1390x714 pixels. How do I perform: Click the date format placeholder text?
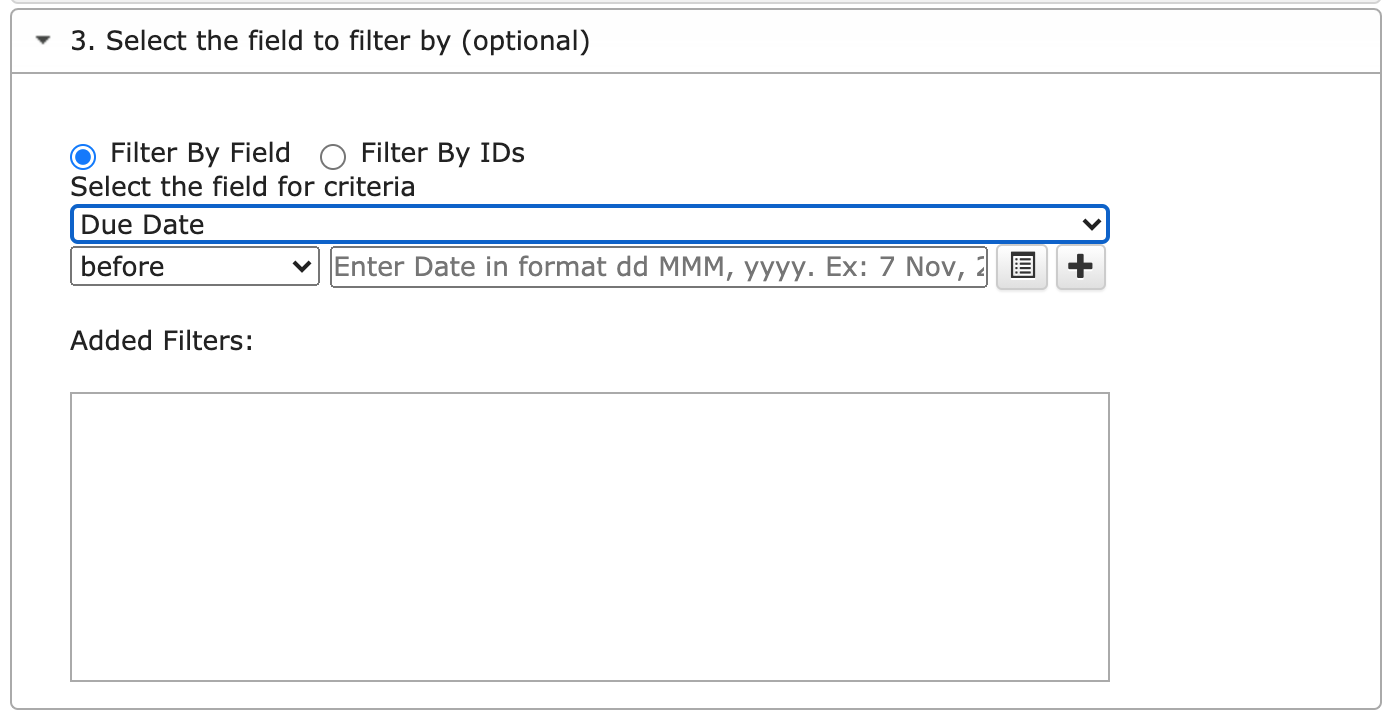point(640,267)
